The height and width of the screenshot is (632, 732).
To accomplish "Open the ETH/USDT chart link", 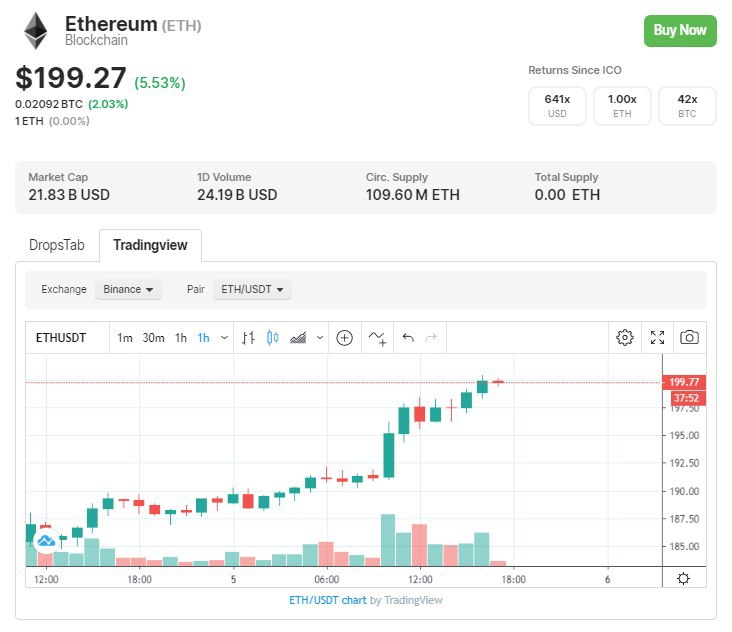I will pyautogui.click(x=328, y=600).
